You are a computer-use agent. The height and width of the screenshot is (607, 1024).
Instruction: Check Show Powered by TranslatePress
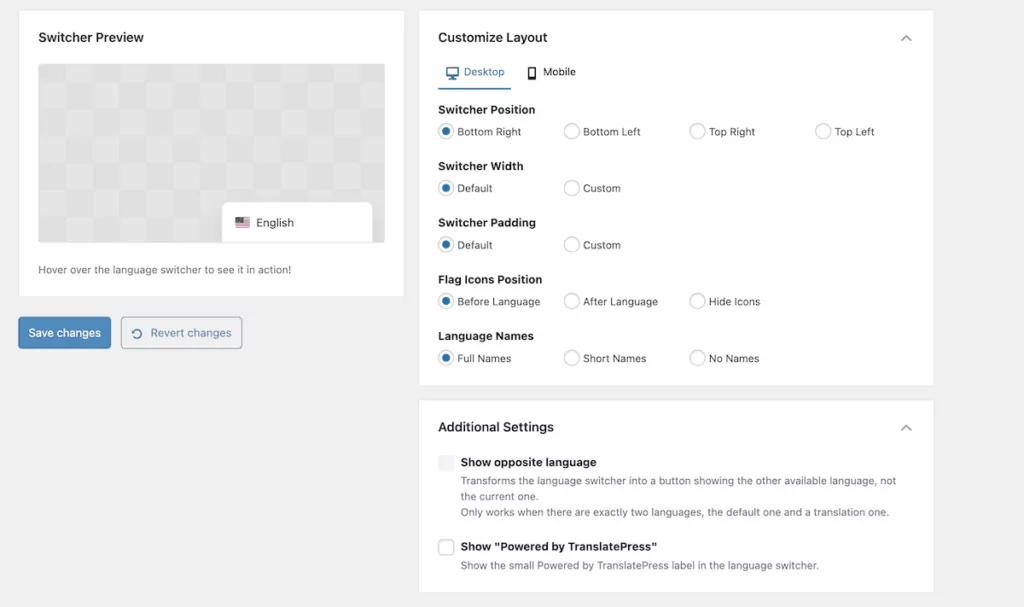446,547
